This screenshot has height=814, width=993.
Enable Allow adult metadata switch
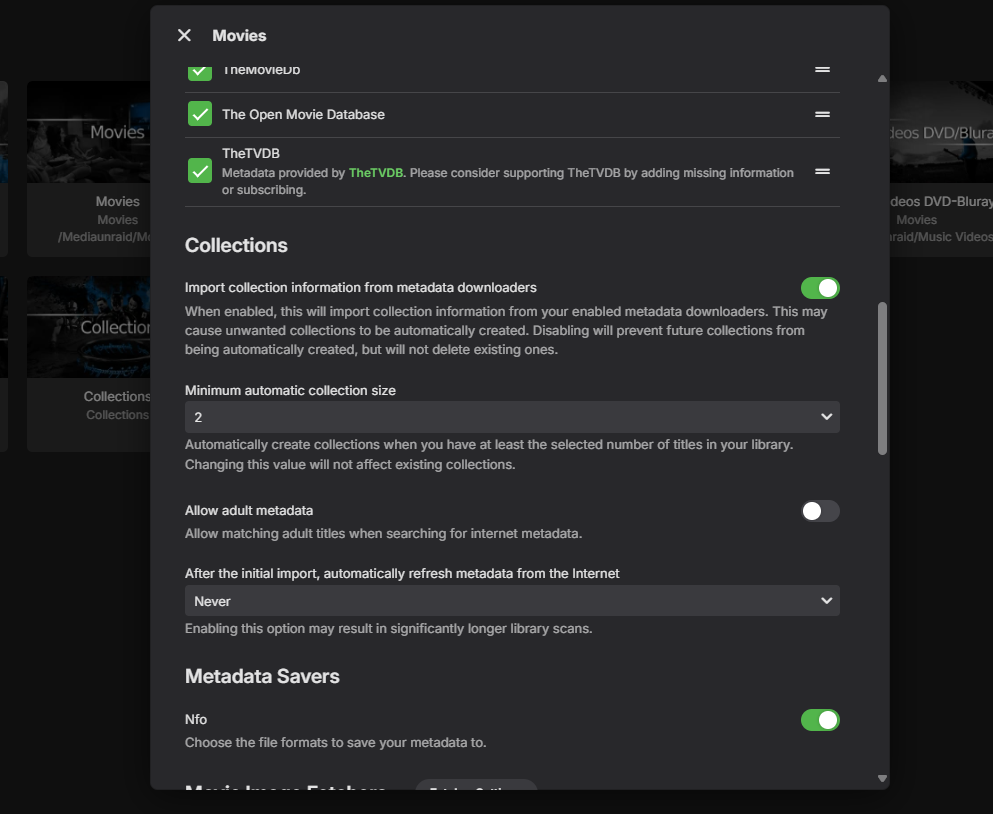(820, 511)
